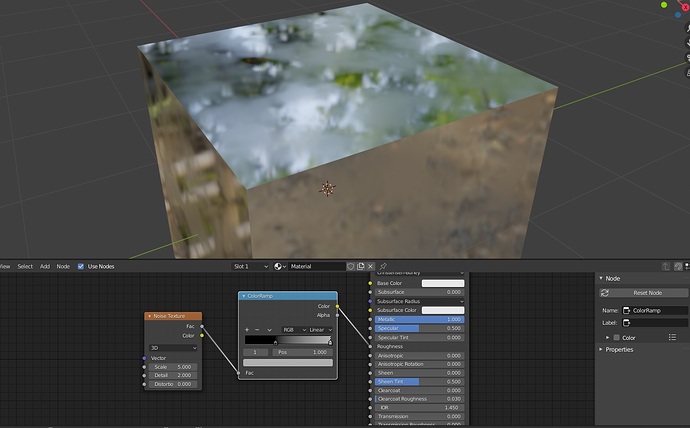Click the ColorRamp Fac input socket
This screenshot has height=428, width=690.
(239, 373)
